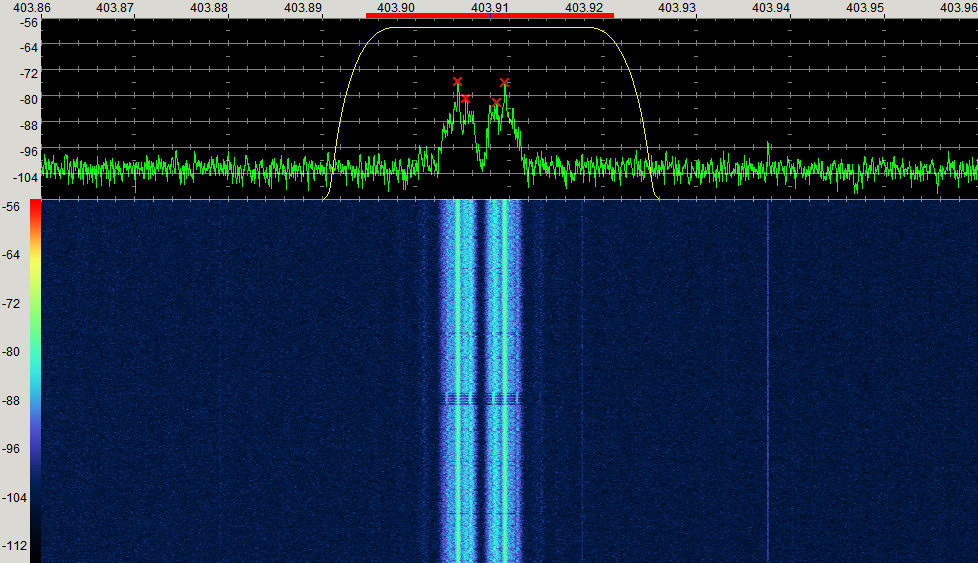Image resolution: width=978 pixels, height=563 pixels.
Task: Click the 403.89 frequency axis label
Action: click(303, 7)
